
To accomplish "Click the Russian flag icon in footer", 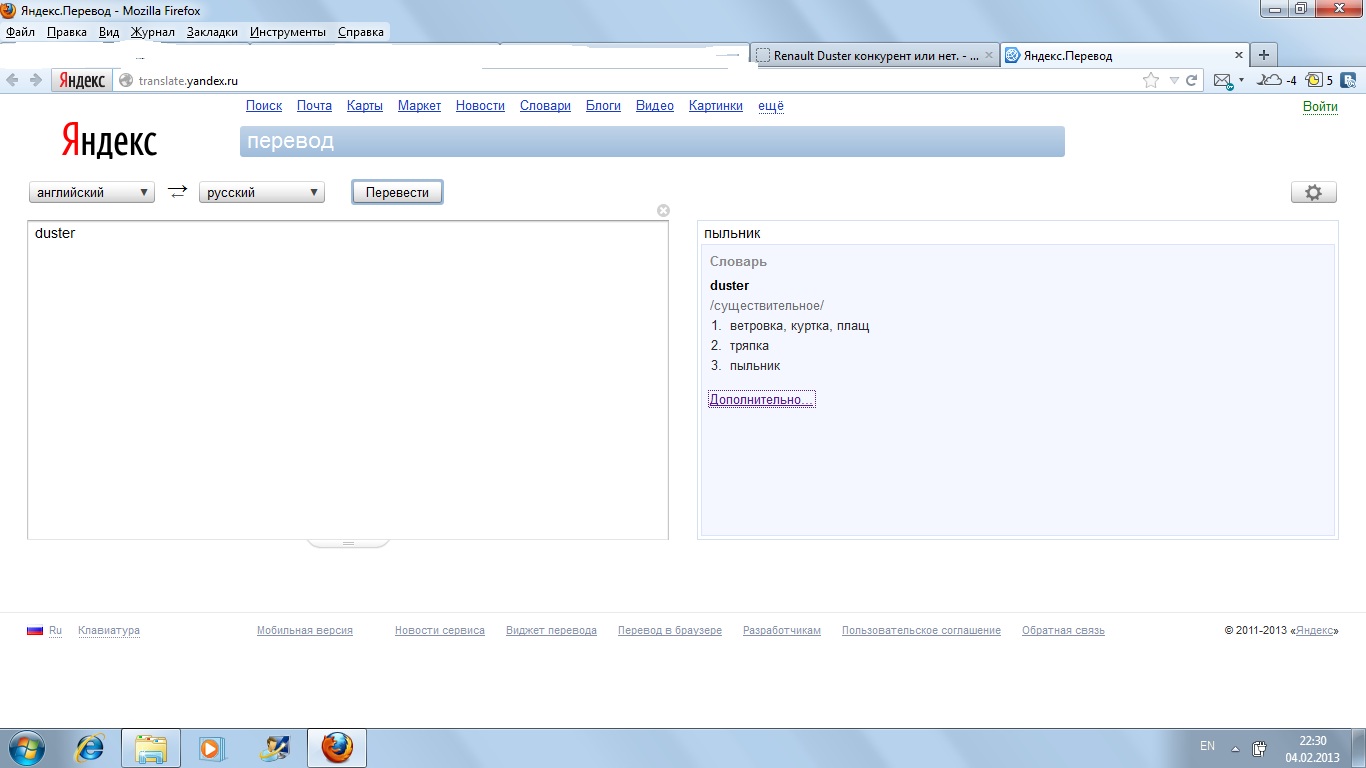I will pos(35,630).
